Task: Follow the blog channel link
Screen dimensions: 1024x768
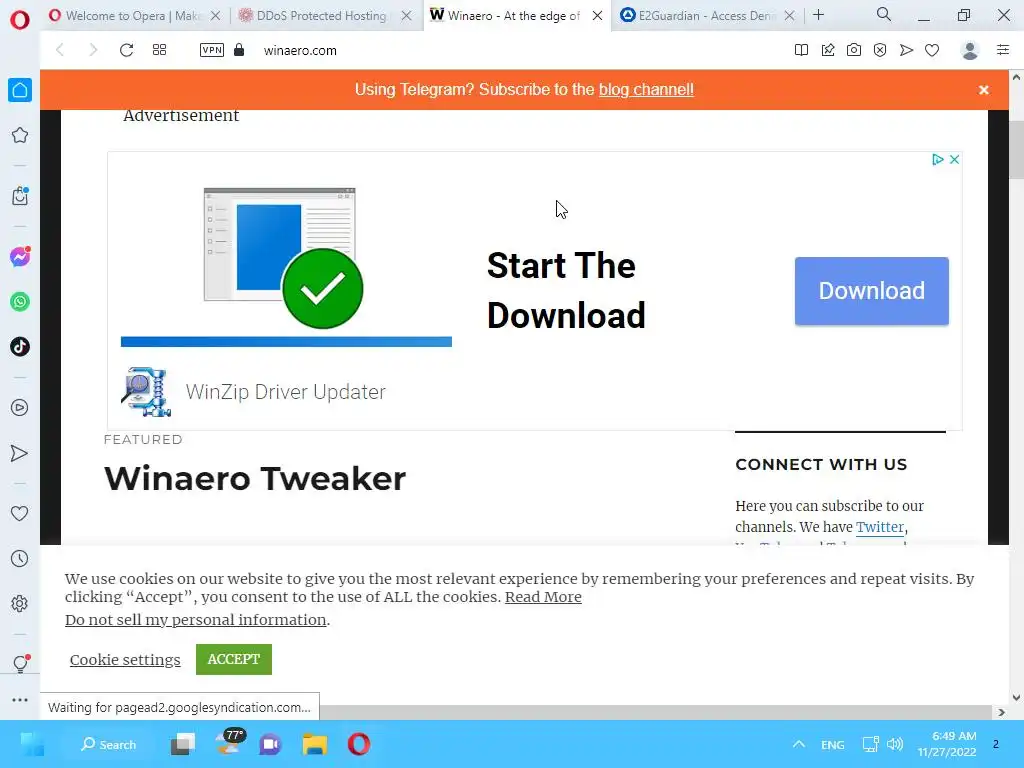Action: [646, 89]
